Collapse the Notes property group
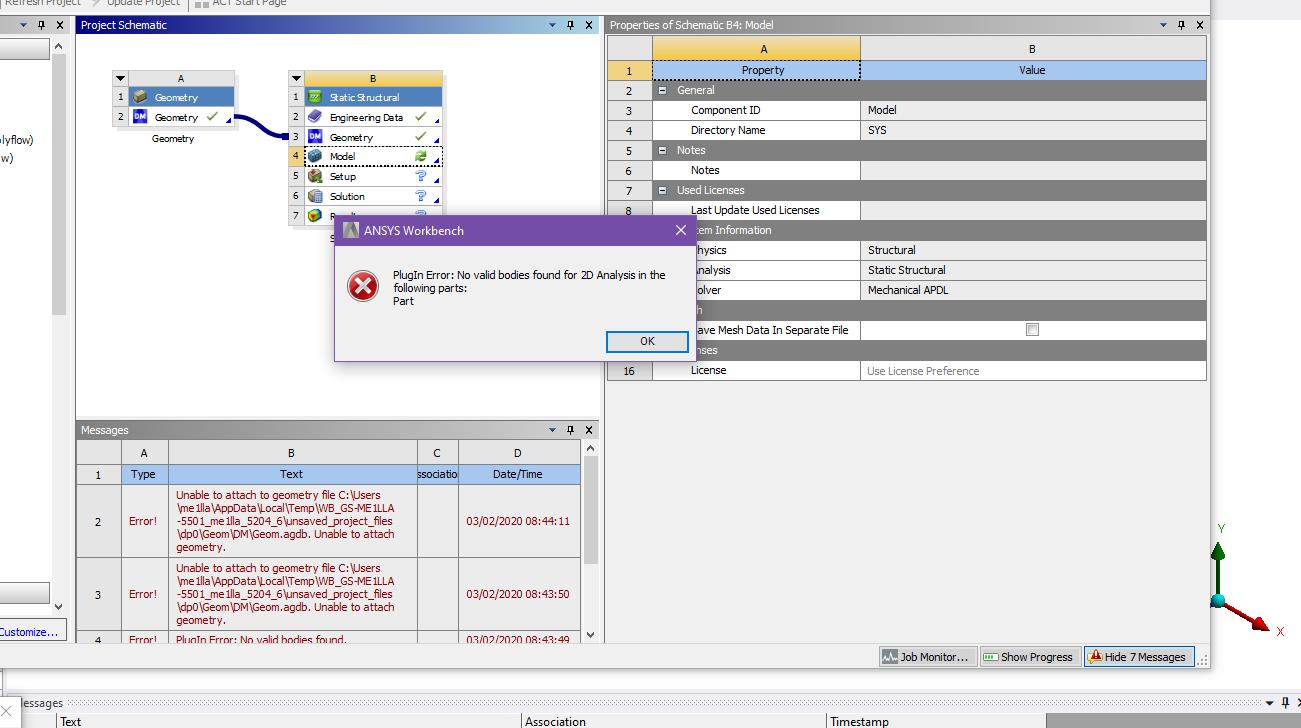The height and width of the screenshot is (728, 1301). coord(662,150)
